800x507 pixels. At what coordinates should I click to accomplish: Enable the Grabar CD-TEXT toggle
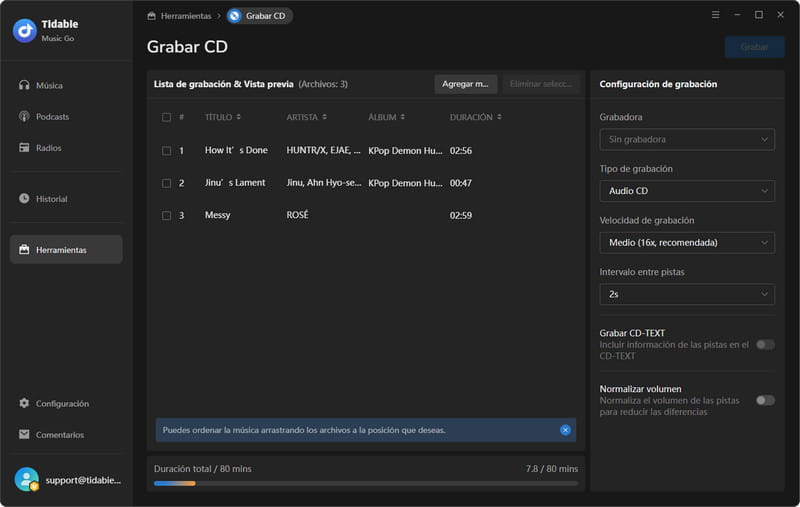point(765,345)
